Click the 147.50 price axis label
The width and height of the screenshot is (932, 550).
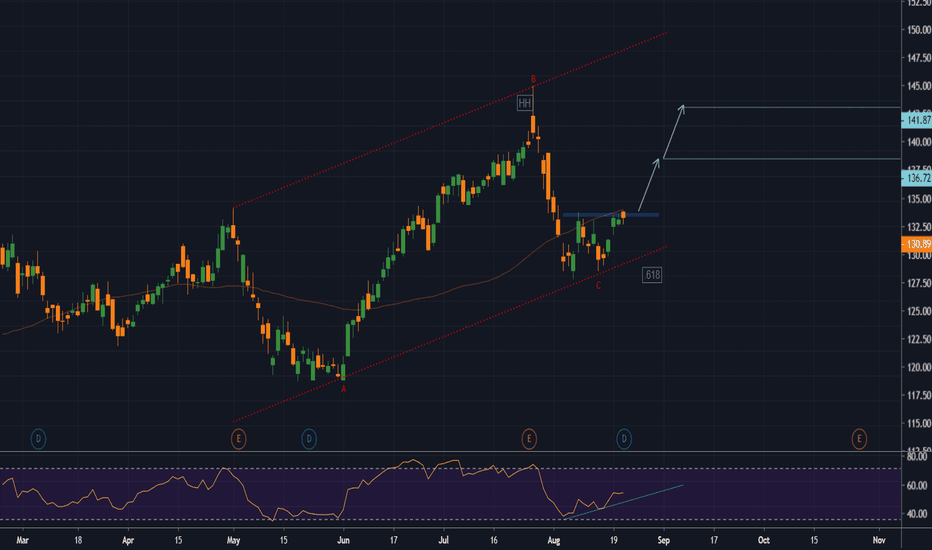(919, 58)
